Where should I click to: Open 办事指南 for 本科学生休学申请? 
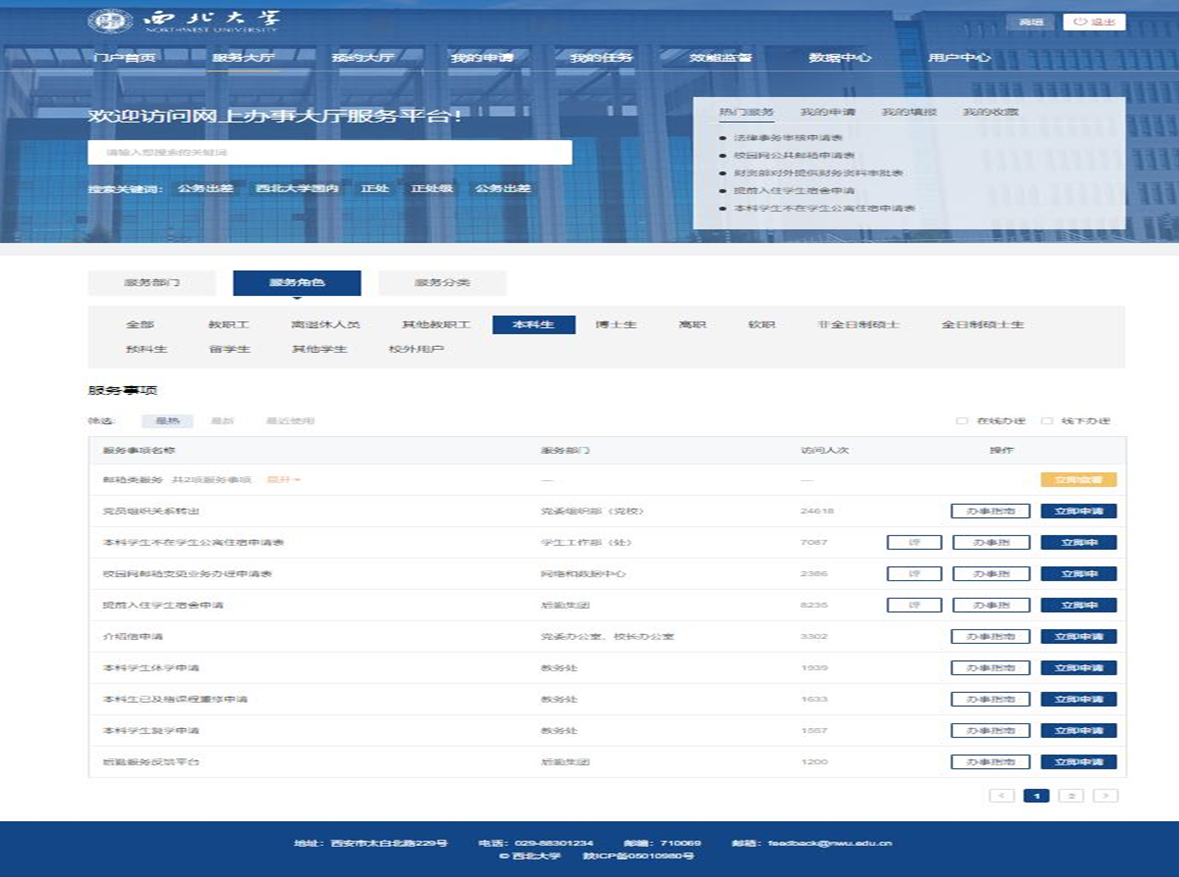click(x=990, y=668)
